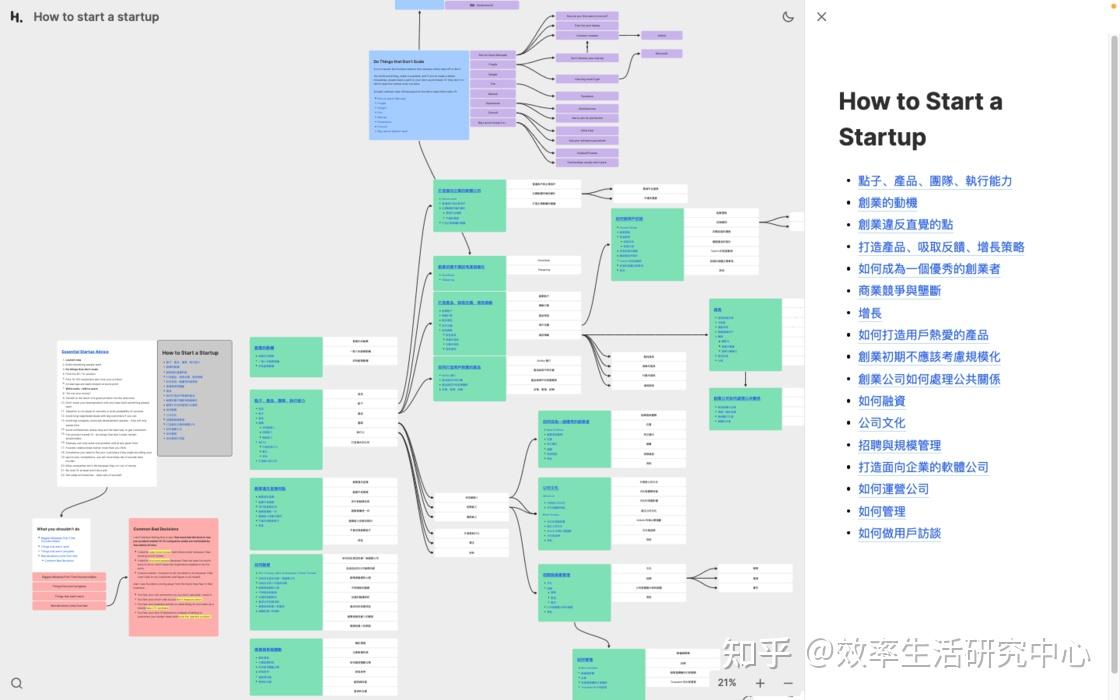The height and width of the screenshot is (700, 1120).
Task: Zoom in using the plus icon
Action: (x=760, y=682)
